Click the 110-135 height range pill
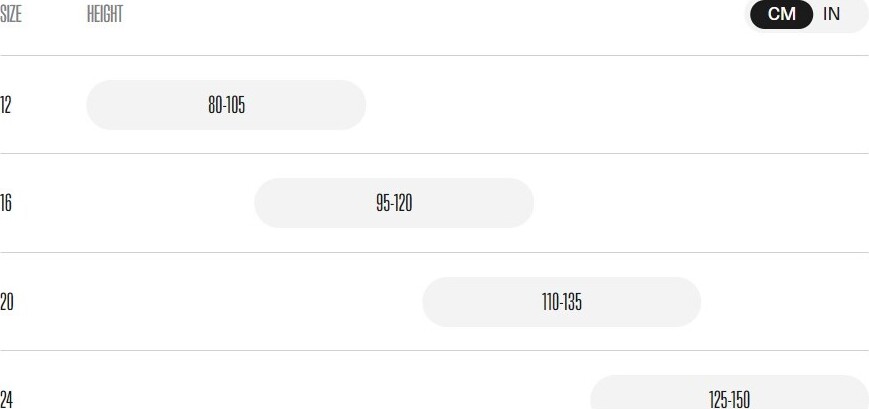This screenshot has width=869, height=409. (561, 302)
